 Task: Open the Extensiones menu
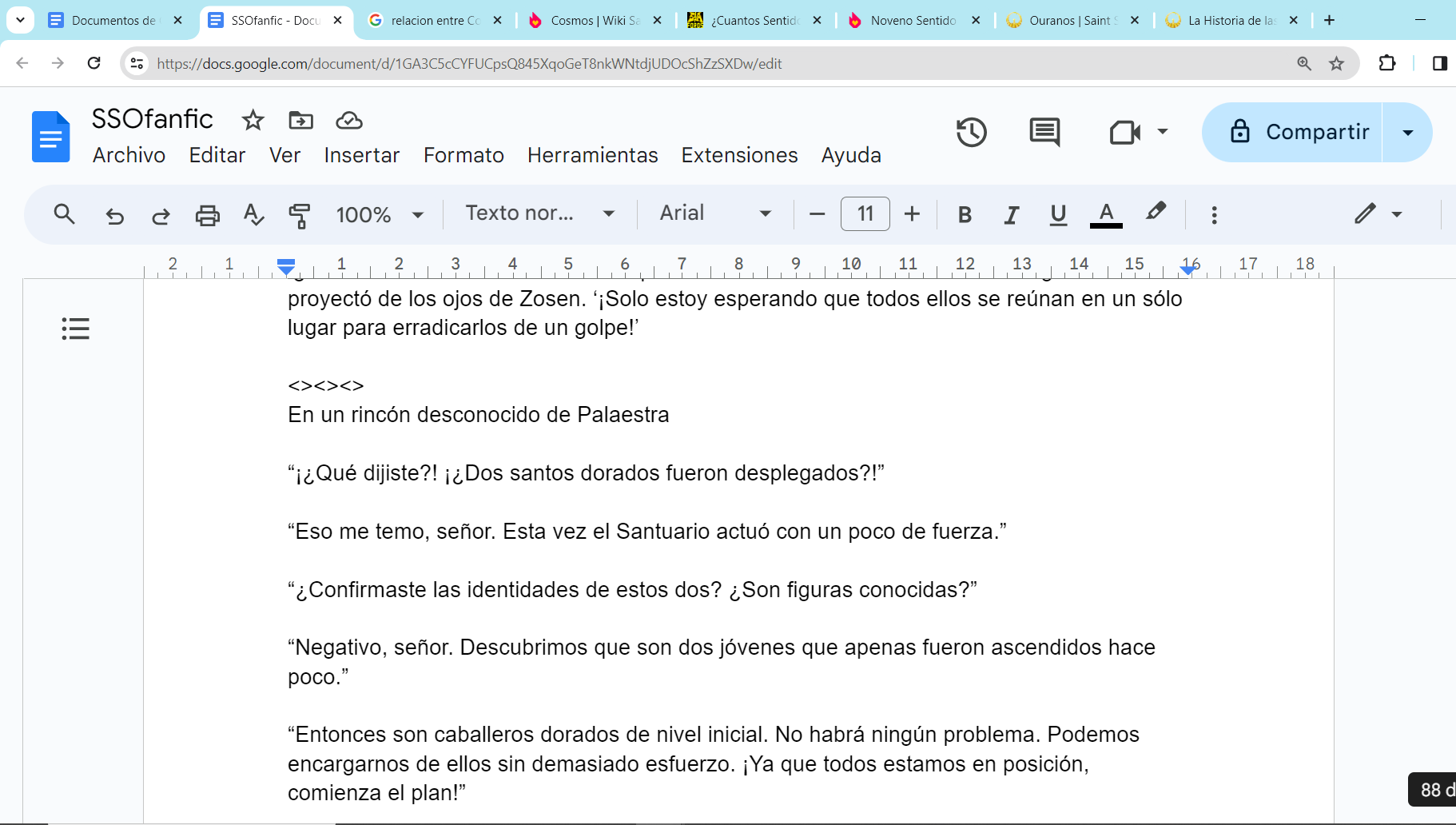pyautogui.click(x=739, y=155)
